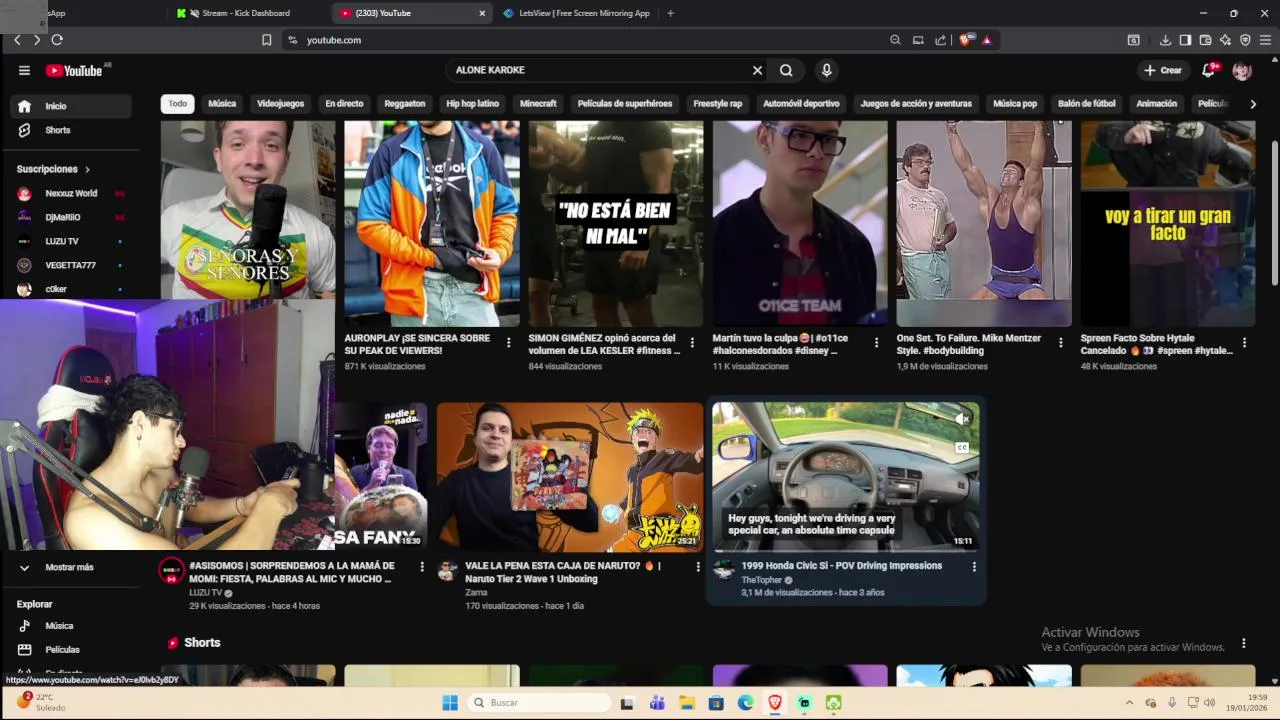Open the Zama channel link
This screenshot has width=1280, height=720.
(x=476, y=592)
